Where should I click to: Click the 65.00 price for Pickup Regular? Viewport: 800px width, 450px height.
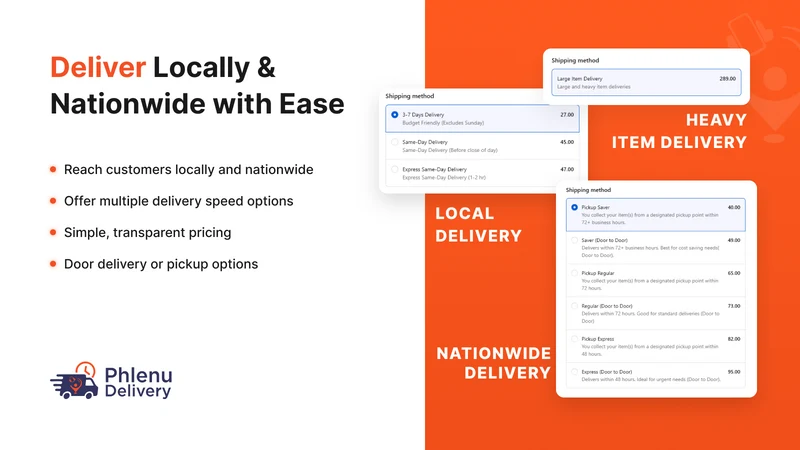point(734,273)
